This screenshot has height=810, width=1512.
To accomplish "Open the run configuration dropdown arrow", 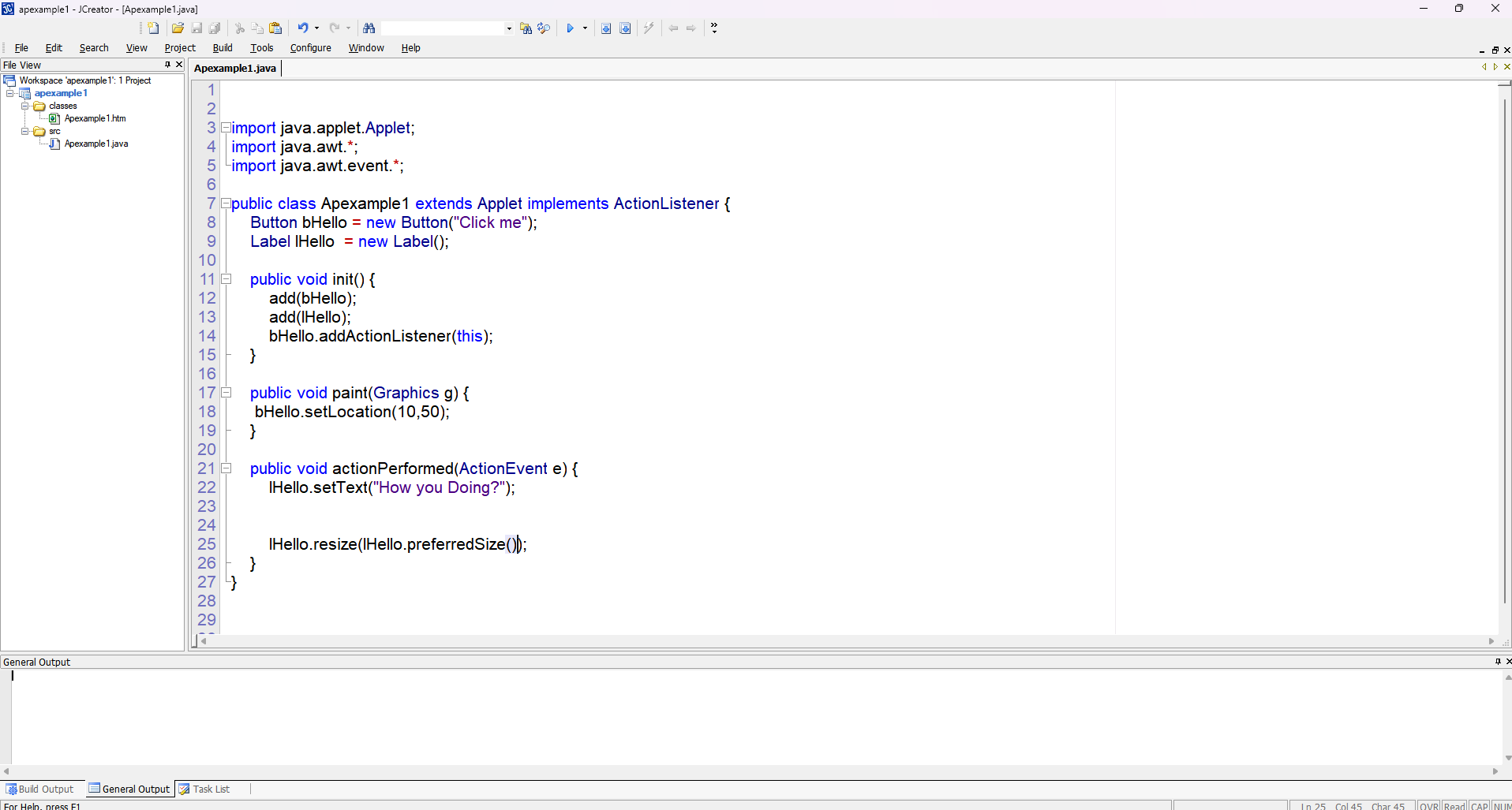I will click(585, 28).
